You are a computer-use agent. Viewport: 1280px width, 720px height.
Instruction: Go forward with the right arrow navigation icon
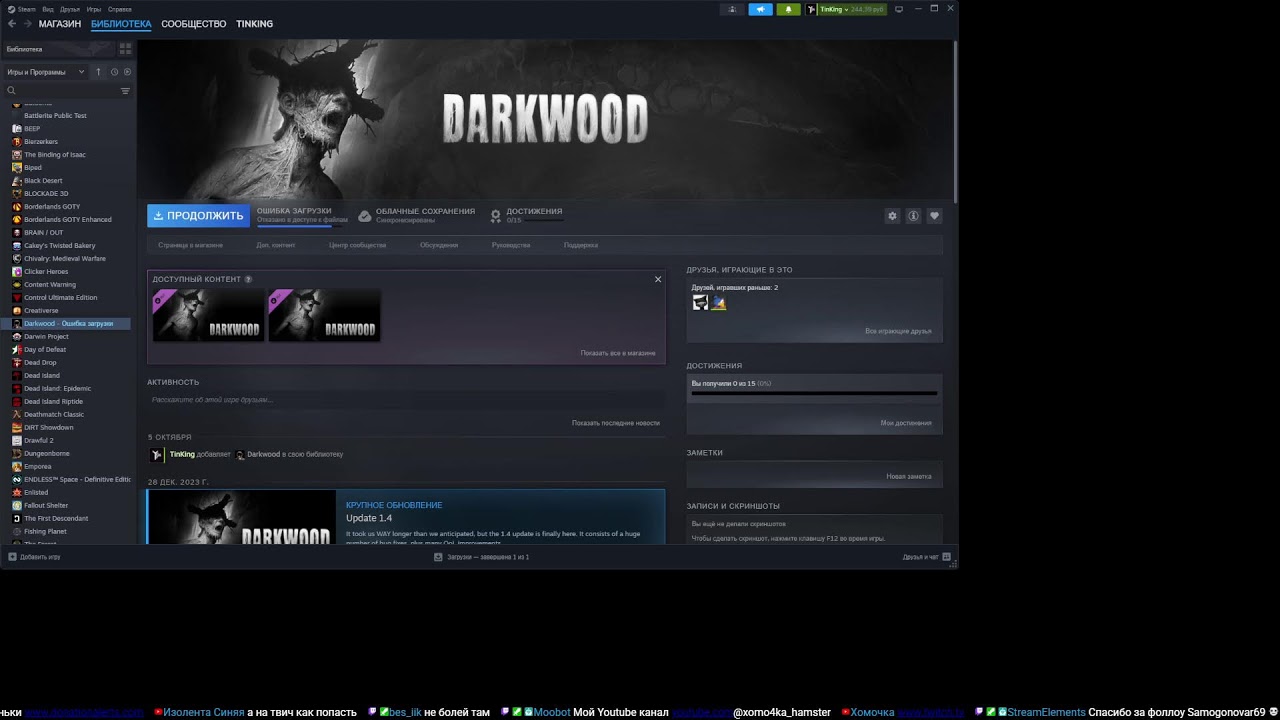click(26, 24)
